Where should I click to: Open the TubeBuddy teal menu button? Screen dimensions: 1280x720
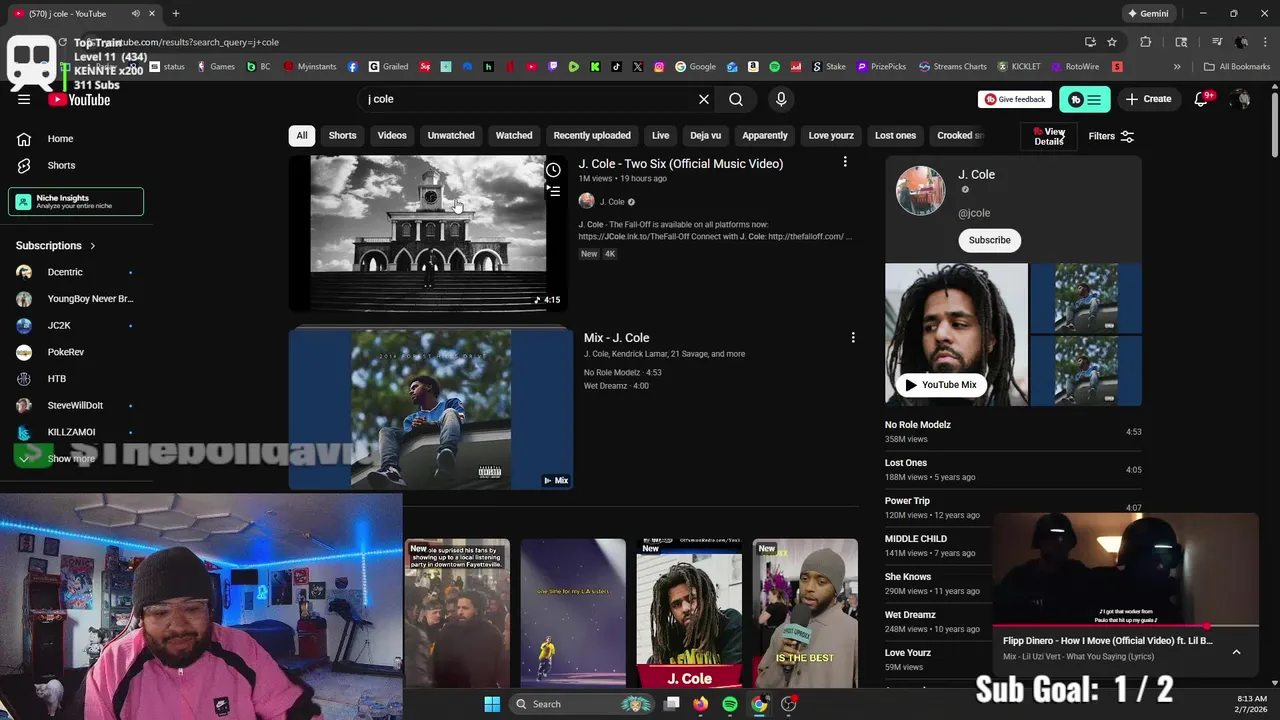(1085, 99)
